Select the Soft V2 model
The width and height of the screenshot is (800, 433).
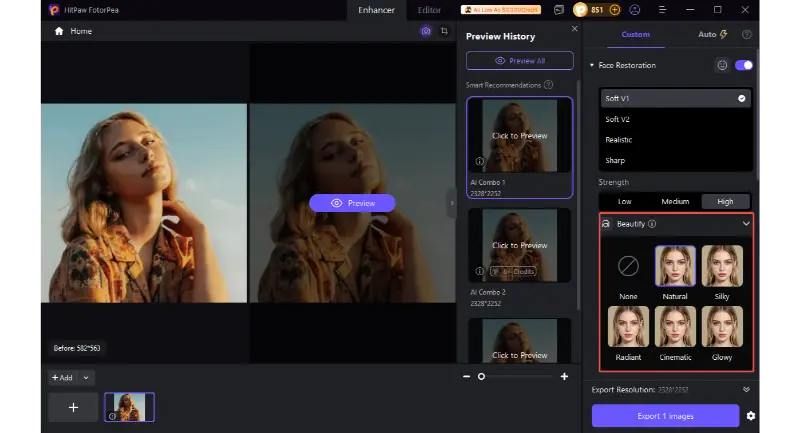tap(675, 119)
